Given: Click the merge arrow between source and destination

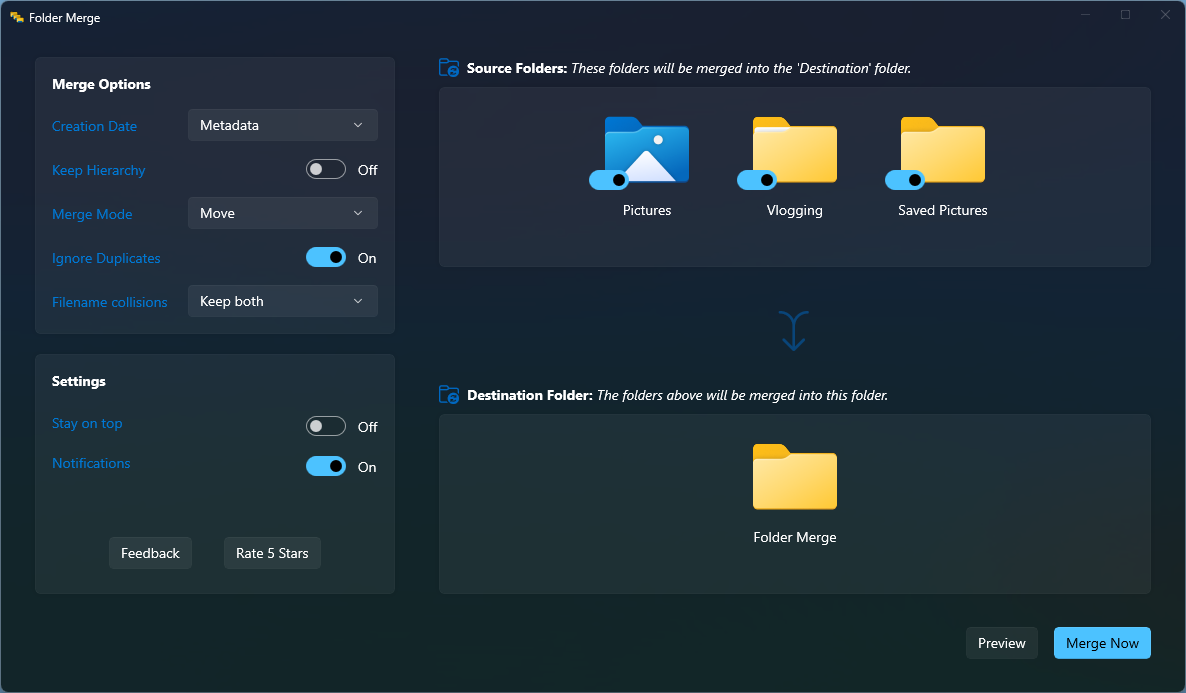Looking at the screenshot, I should [x=793, y=330].
